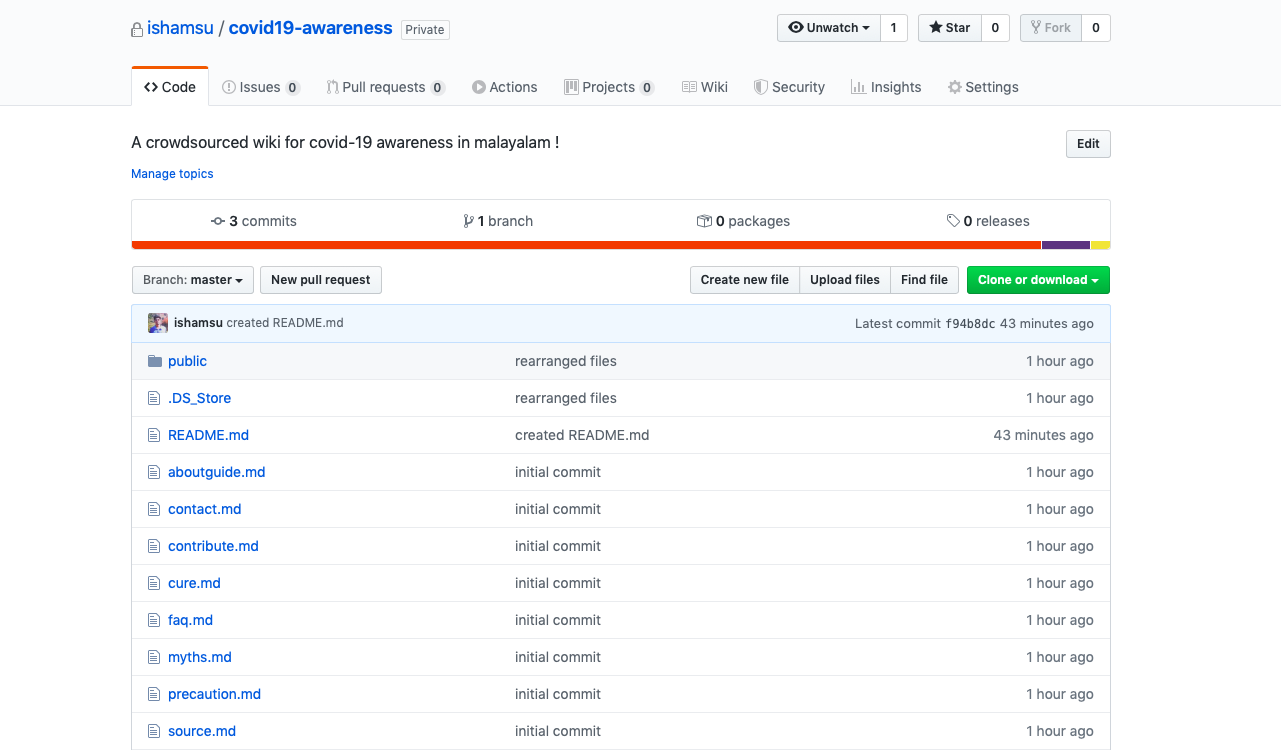Edit the repository description
Image resolution: width=1281 pixels, height=750 pixels.
click(1088, 144)
